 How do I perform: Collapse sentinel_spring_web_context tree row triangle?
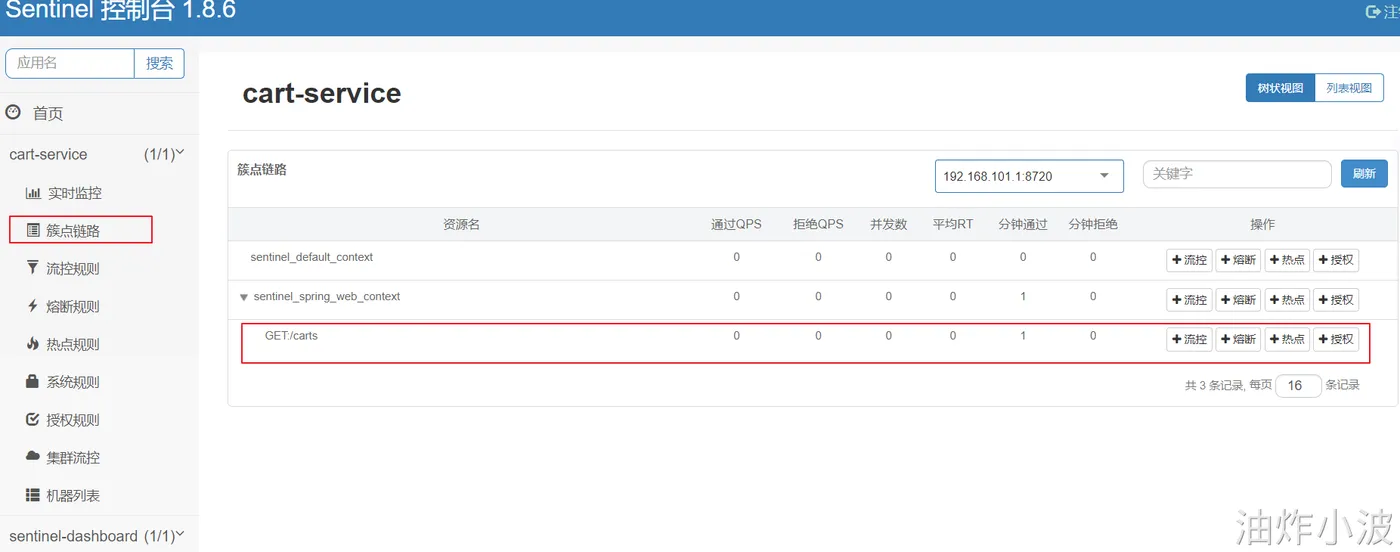(x=243, y=297)
